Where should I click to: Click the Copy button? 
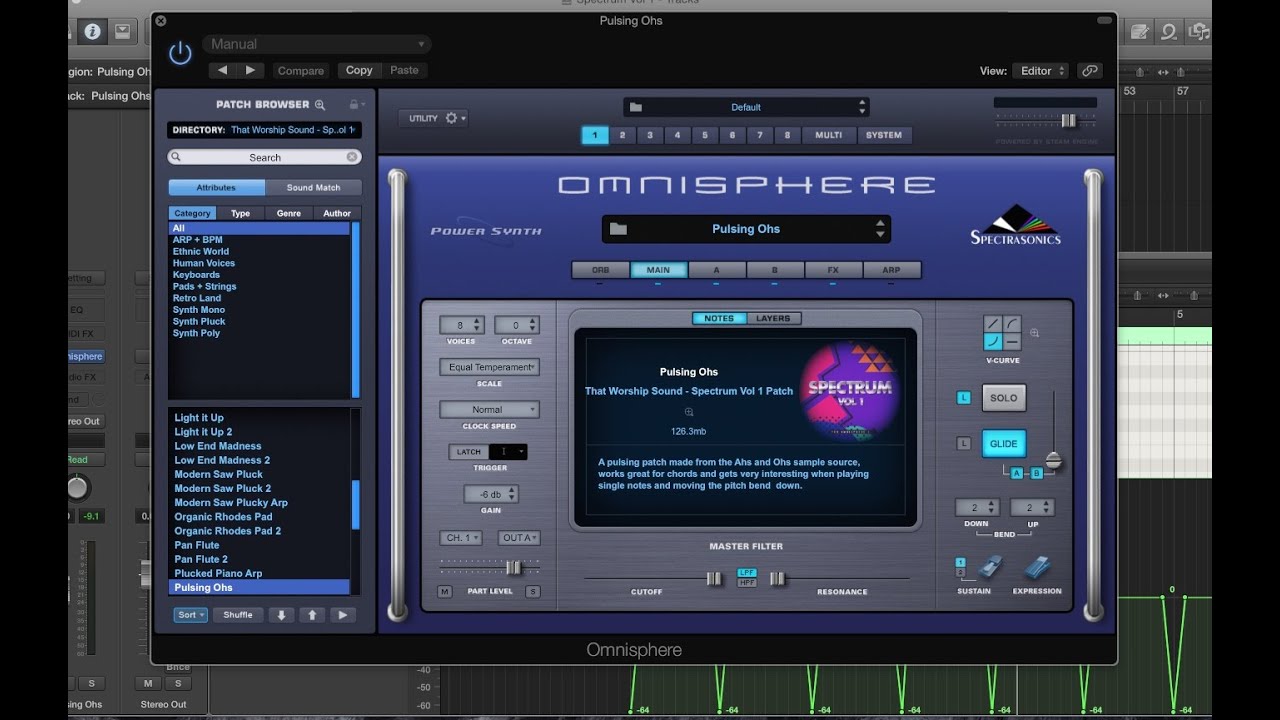click(359, 70)
